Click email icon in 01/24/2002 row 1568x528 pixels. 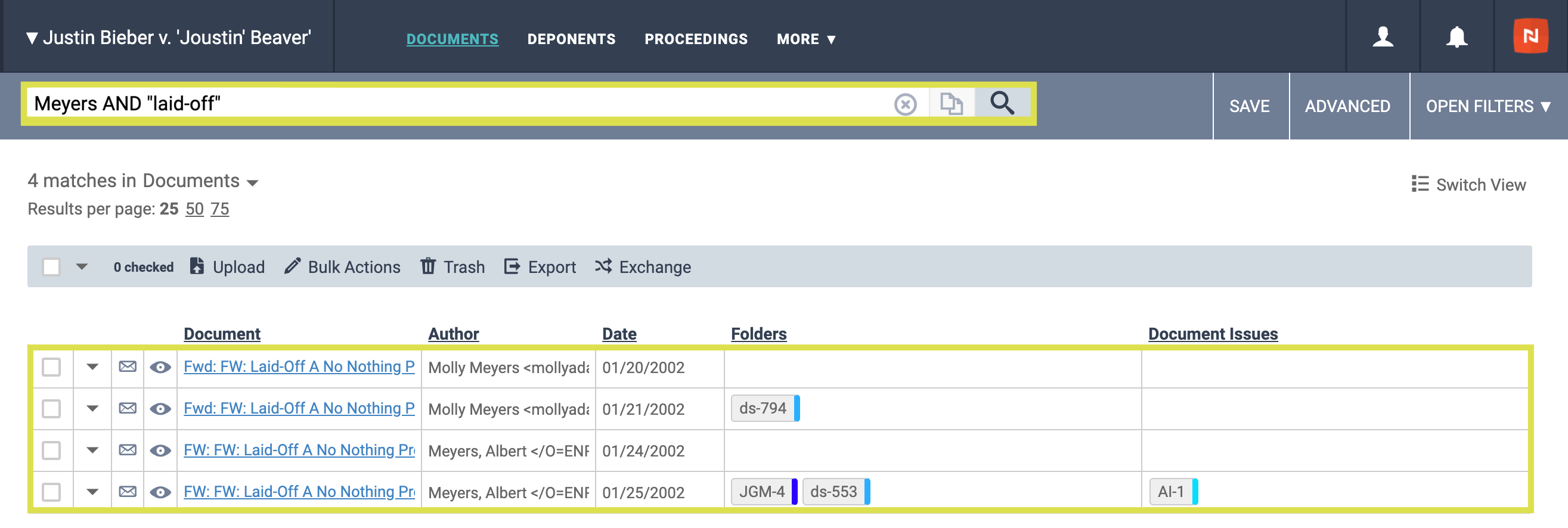(x=127, y=450)
